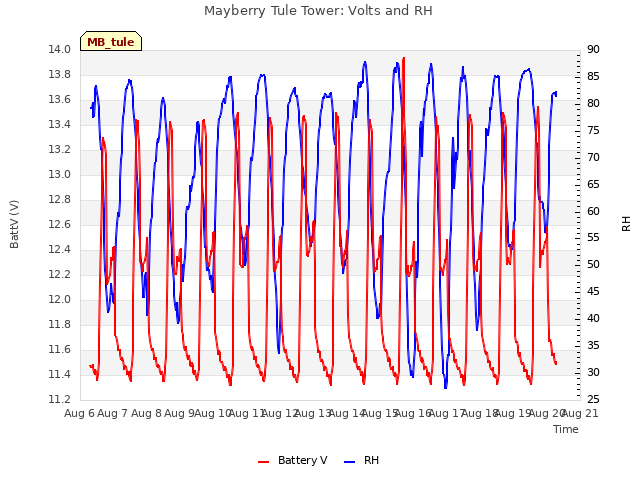Click the 45 right axis value
The height and width of the screenshot is (480, 640).
[x=593, y=291]
